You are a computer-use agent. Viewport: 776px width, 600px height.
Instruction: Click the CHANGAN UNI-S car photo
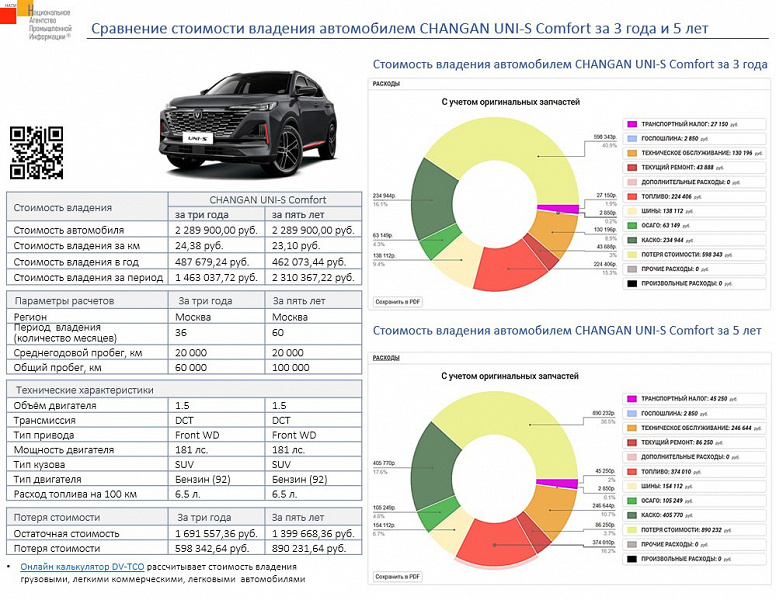tap(248, 123)
